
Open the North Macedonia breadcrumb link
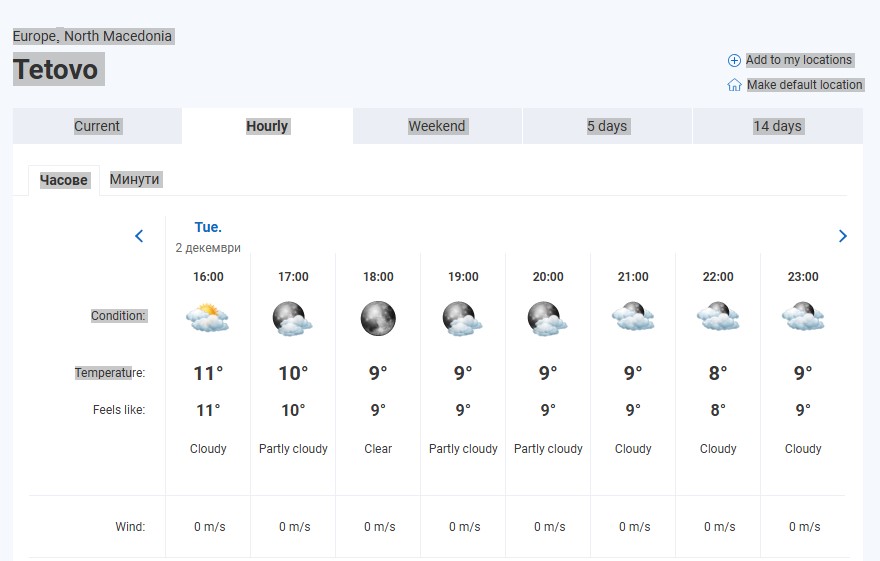(x=118, y=36)
